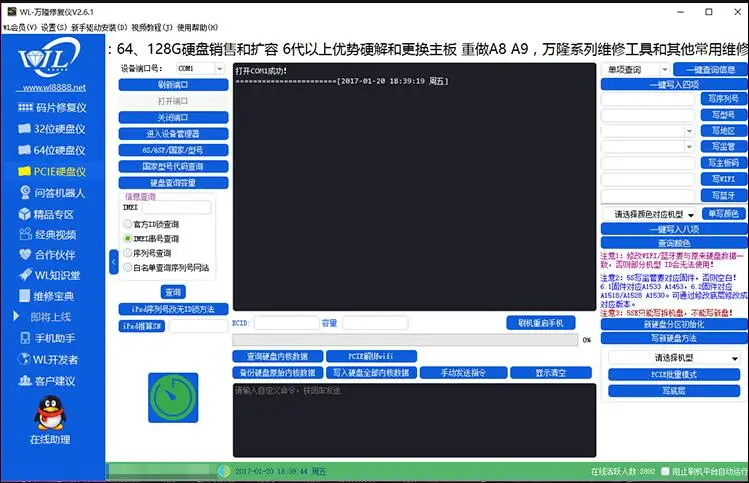749x483 pixels.
Task: Click the 一键写入八项 button
Action: pyautogui.click(x=674, y=229)
